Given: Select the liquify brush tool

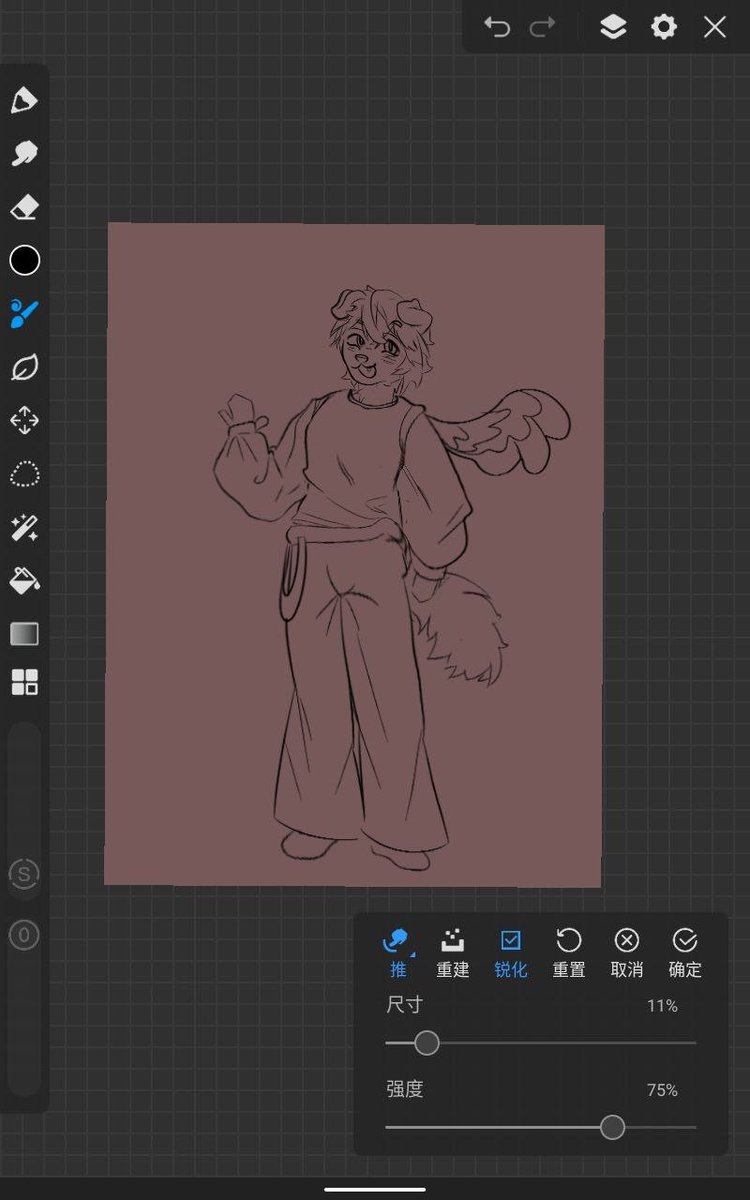Looking at the screenshot, I should tap(24, 314).
